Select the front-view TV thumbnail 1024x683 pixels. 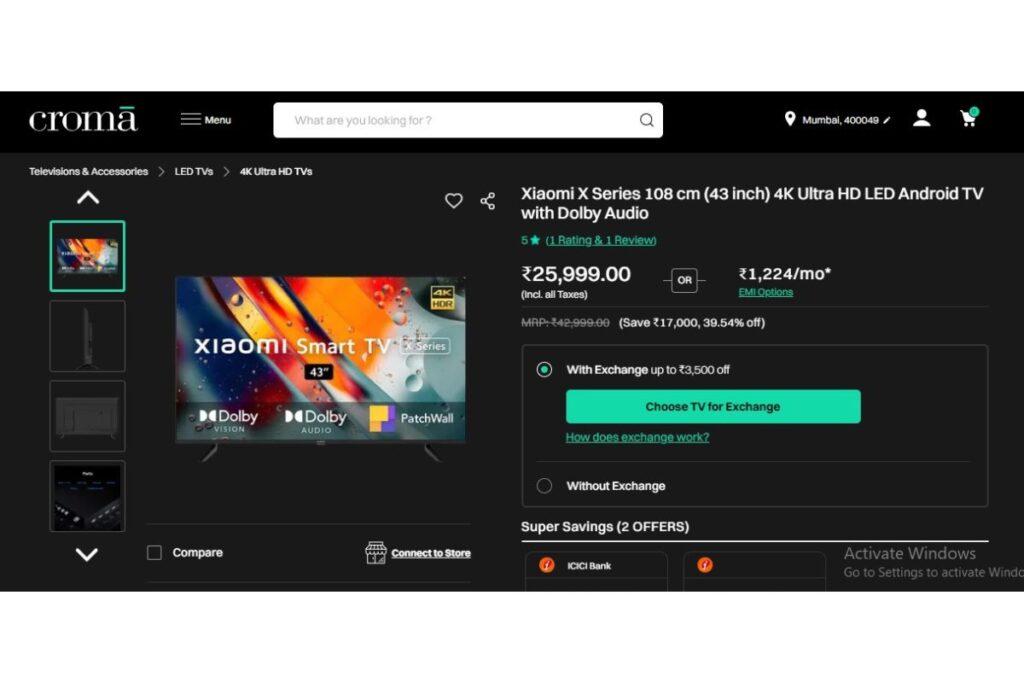88,256
